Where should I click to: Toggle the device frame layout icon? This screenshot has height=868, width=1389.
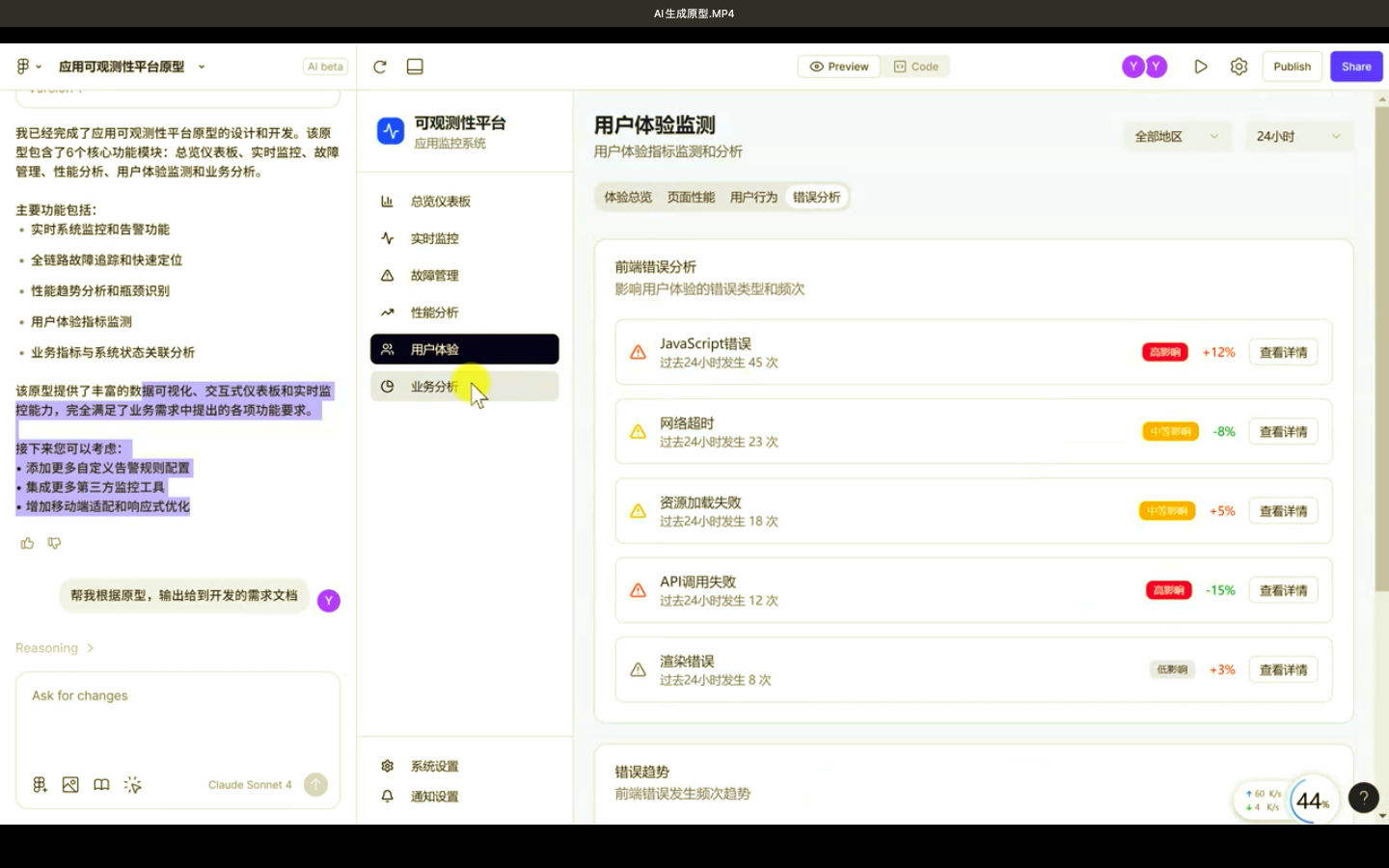(x=415, y=67)
